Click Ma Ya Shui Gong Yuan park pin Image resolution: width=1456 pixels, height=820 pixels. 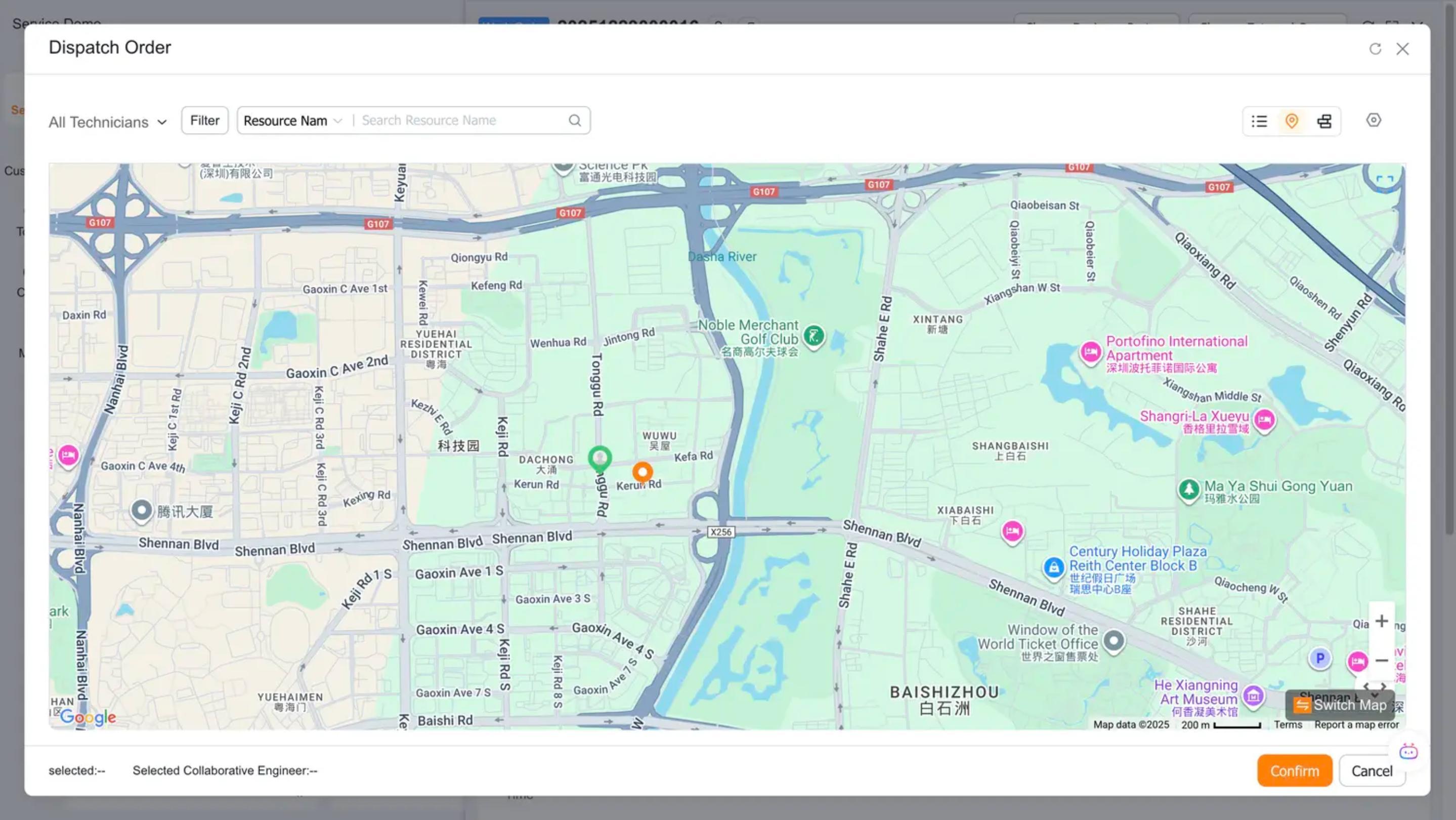coord(1189,490)
